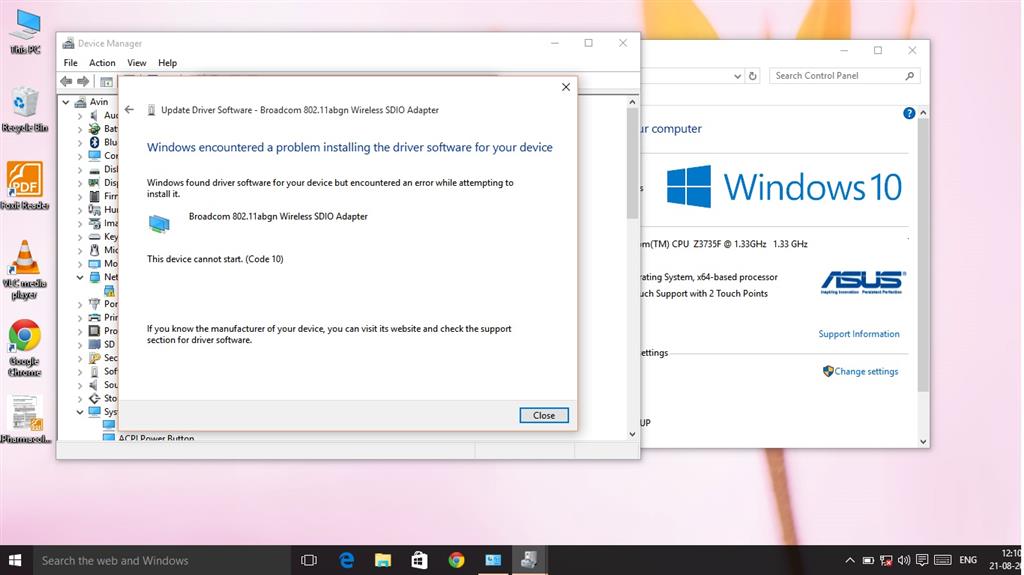Image resolution: width=1024 pixels, height=575 pixels.
Task: Collapse the Avin root node
Action: pos(66,102)
